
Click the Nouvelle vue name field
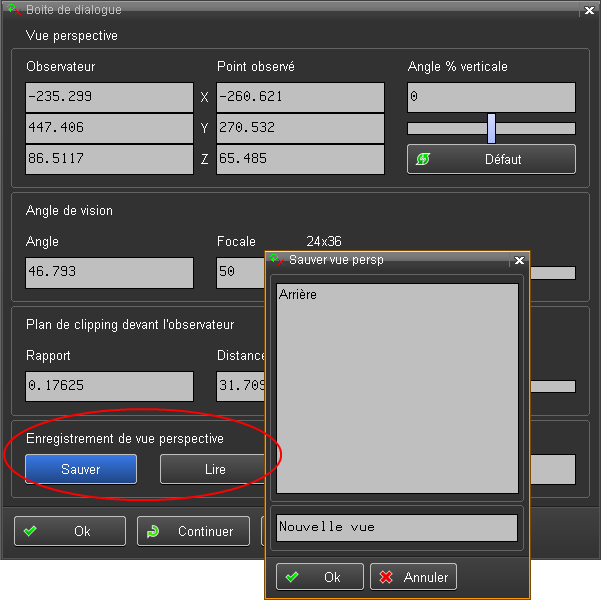tap(396, 528)
